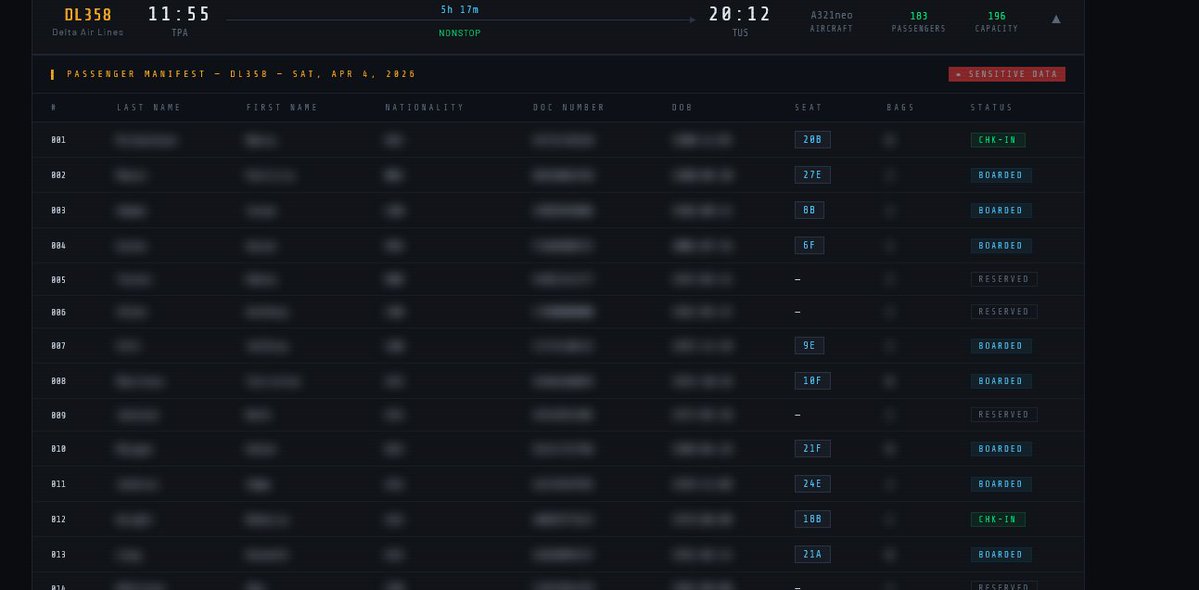1199x590 pixels.
Task: Select passenger row number 001
Action: pos(58,140)
